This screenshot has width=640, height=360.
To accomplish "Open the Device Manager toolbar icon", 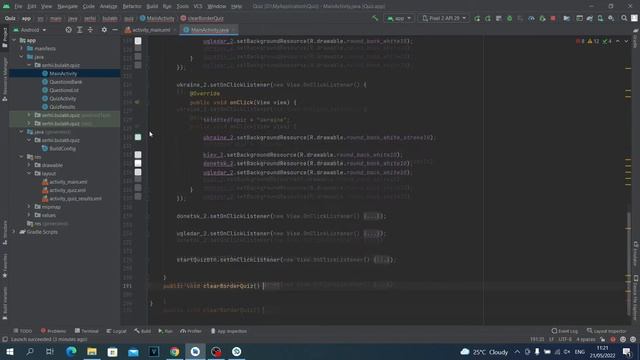I will [600, 18].
